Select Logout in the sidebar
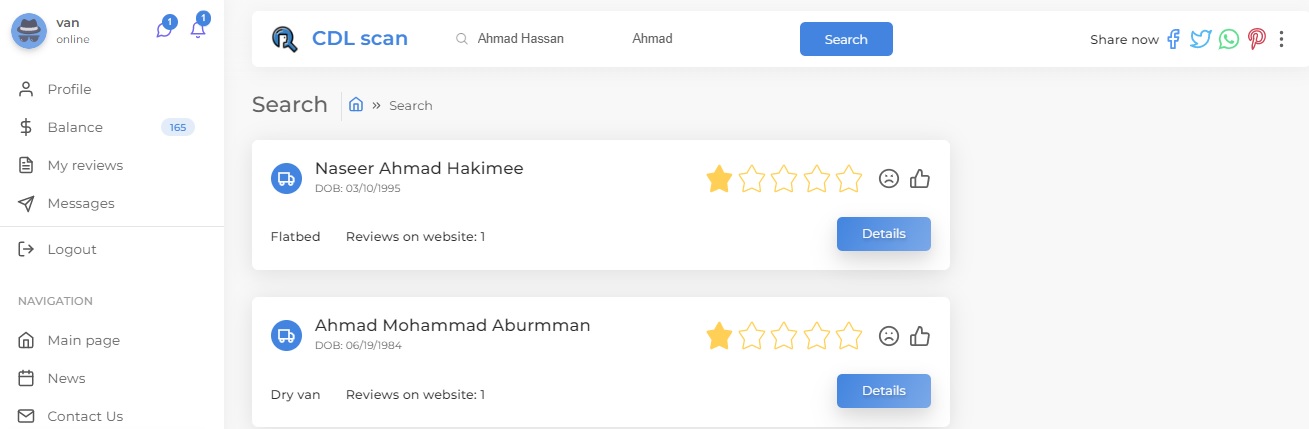1309x429 pixels. coord(72,249)
